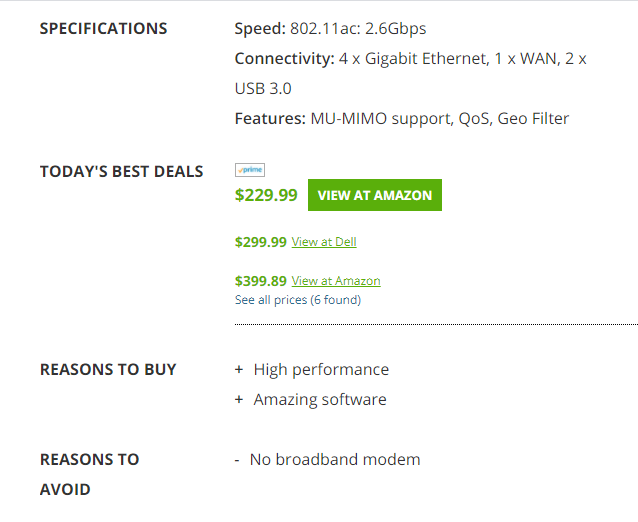Click the plus sign beside High performance
638x522 pixels.
pos(239,369)
